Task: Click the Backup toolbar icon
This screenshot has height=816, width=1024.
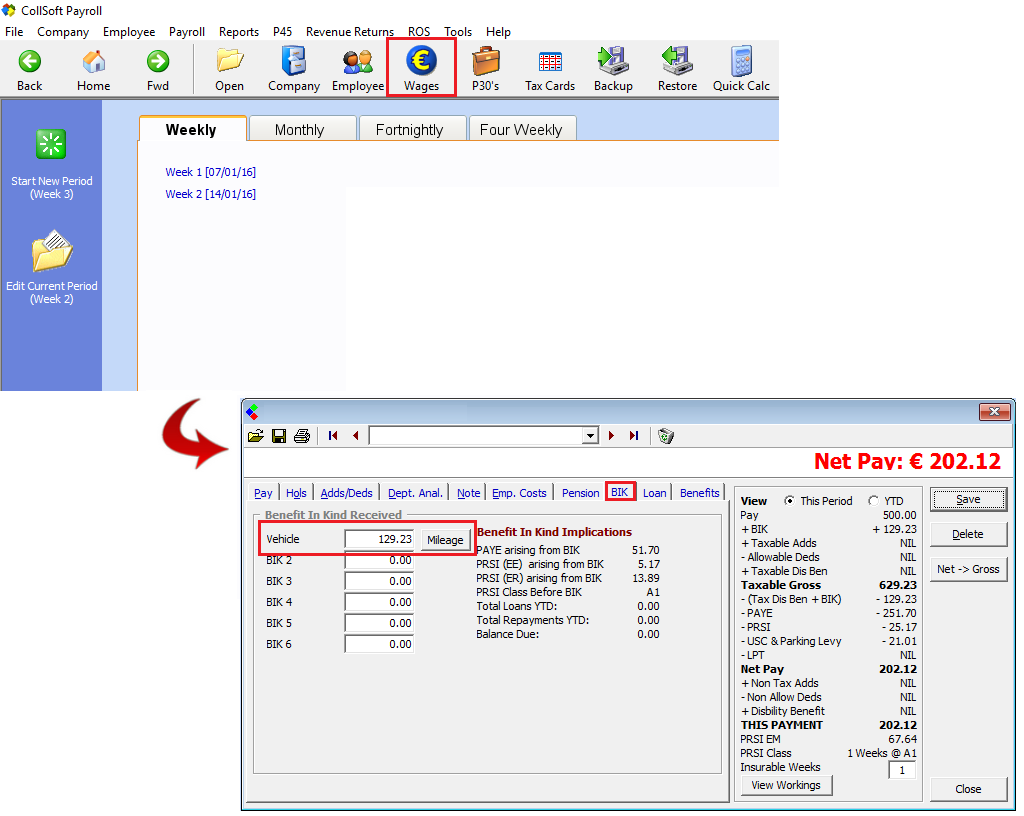Action: (x=613, y=63)
